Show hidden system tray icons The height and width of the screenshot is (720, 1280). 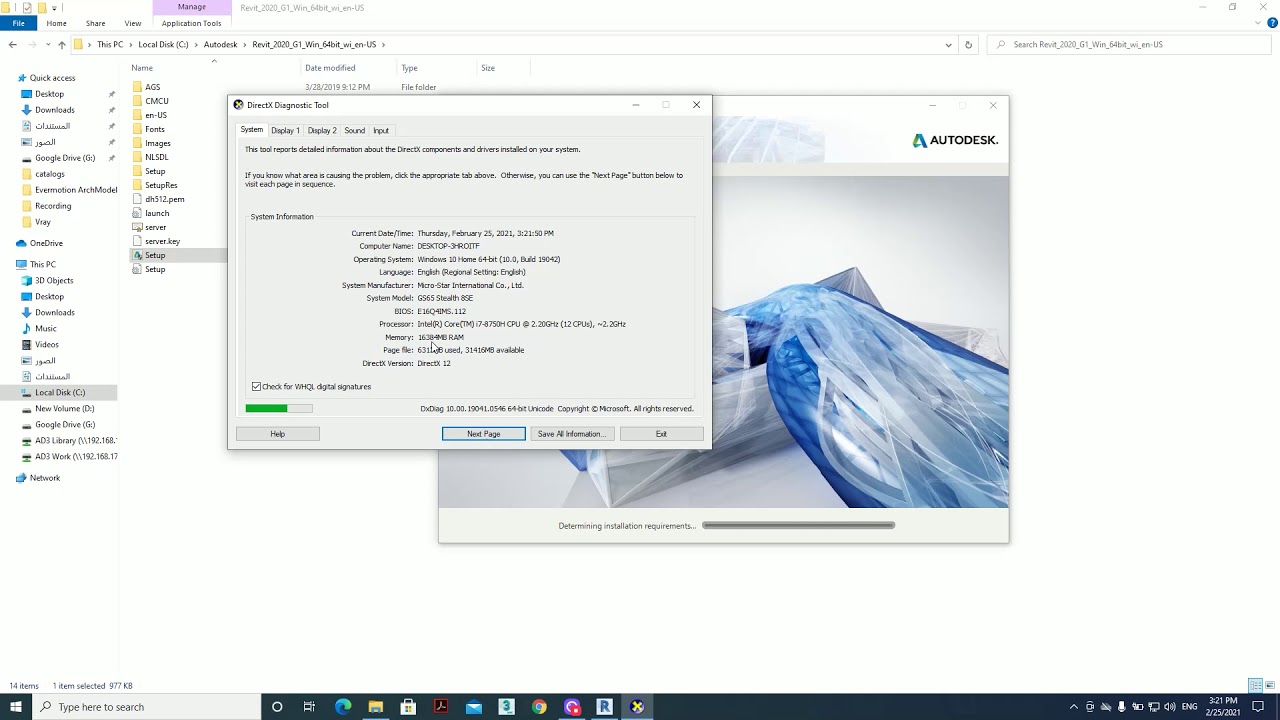click(1074, 707)
